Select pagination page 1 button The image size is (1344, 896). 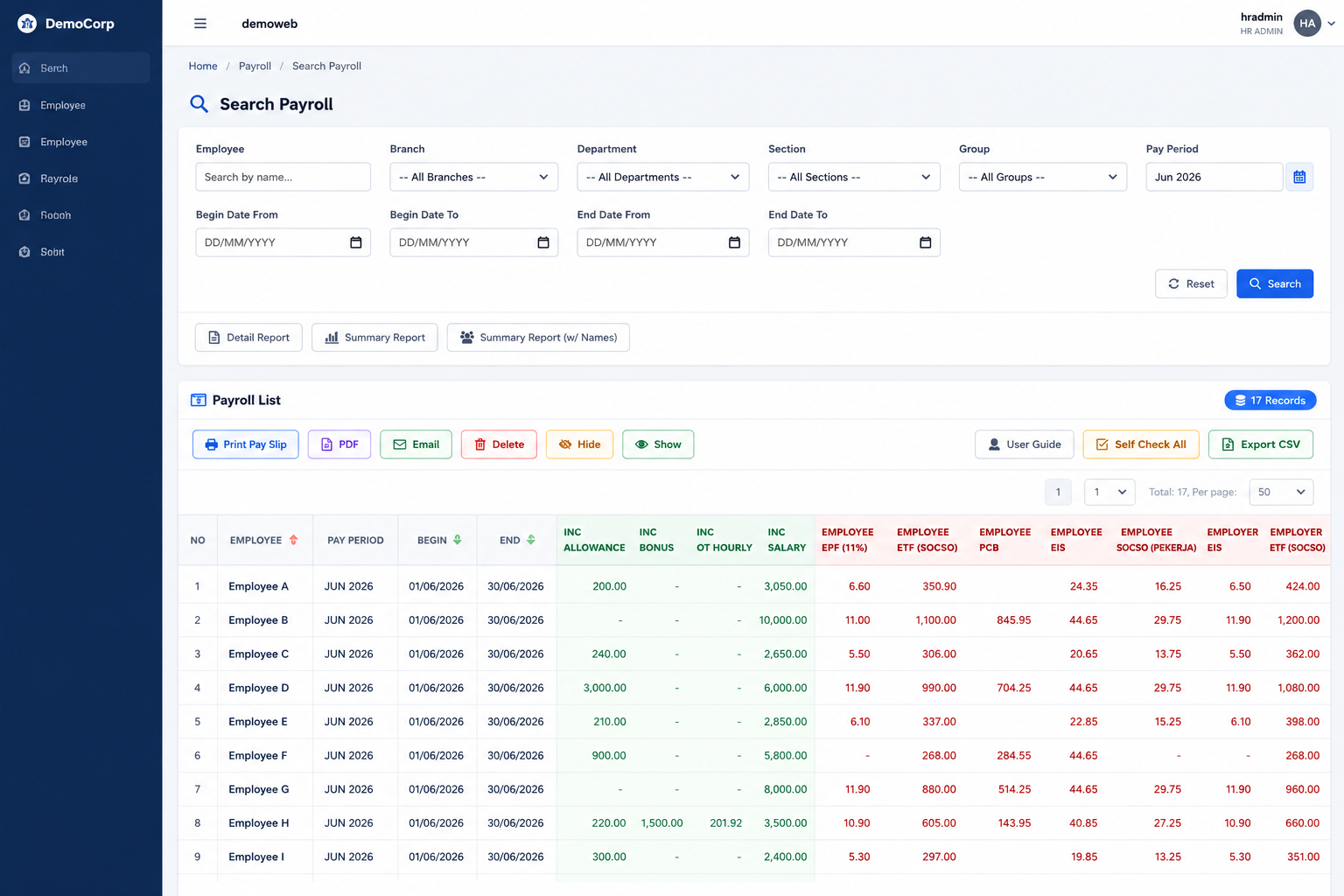1058,492
